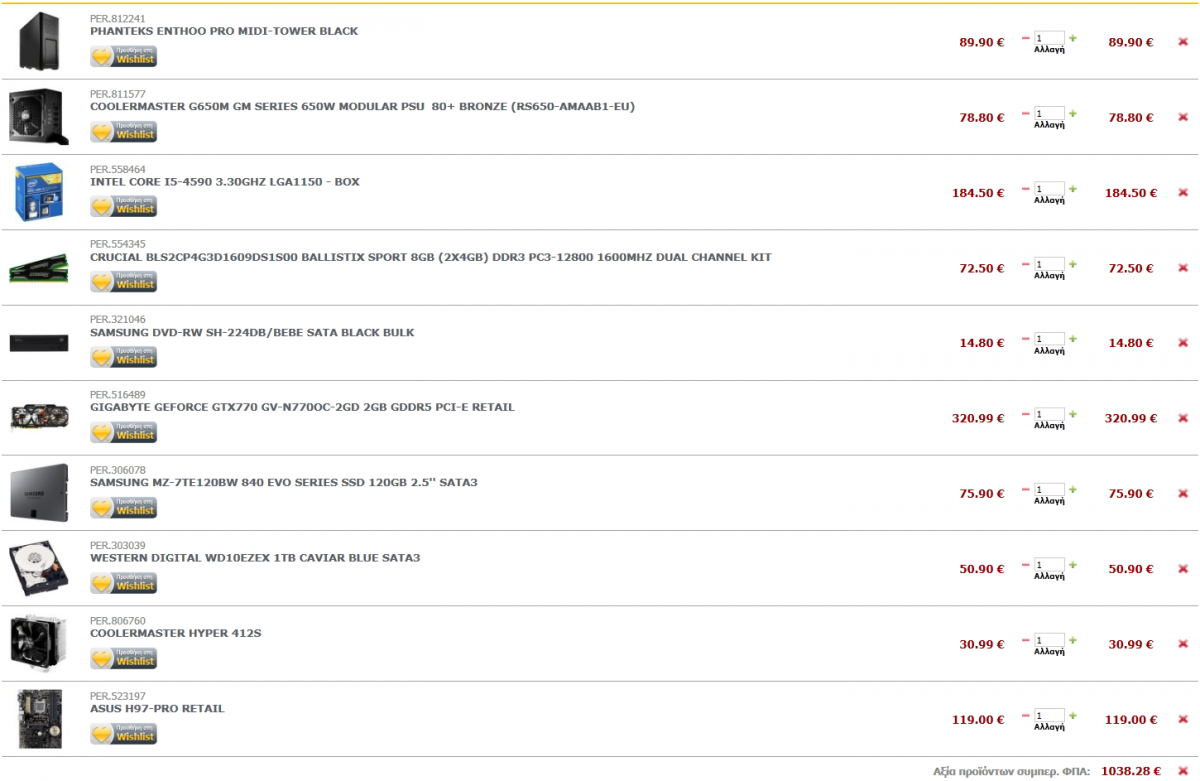Open ASUS H97-PRO motherboard thumbnail
This screenshot has width=1200, height=781.
point(39,718)
